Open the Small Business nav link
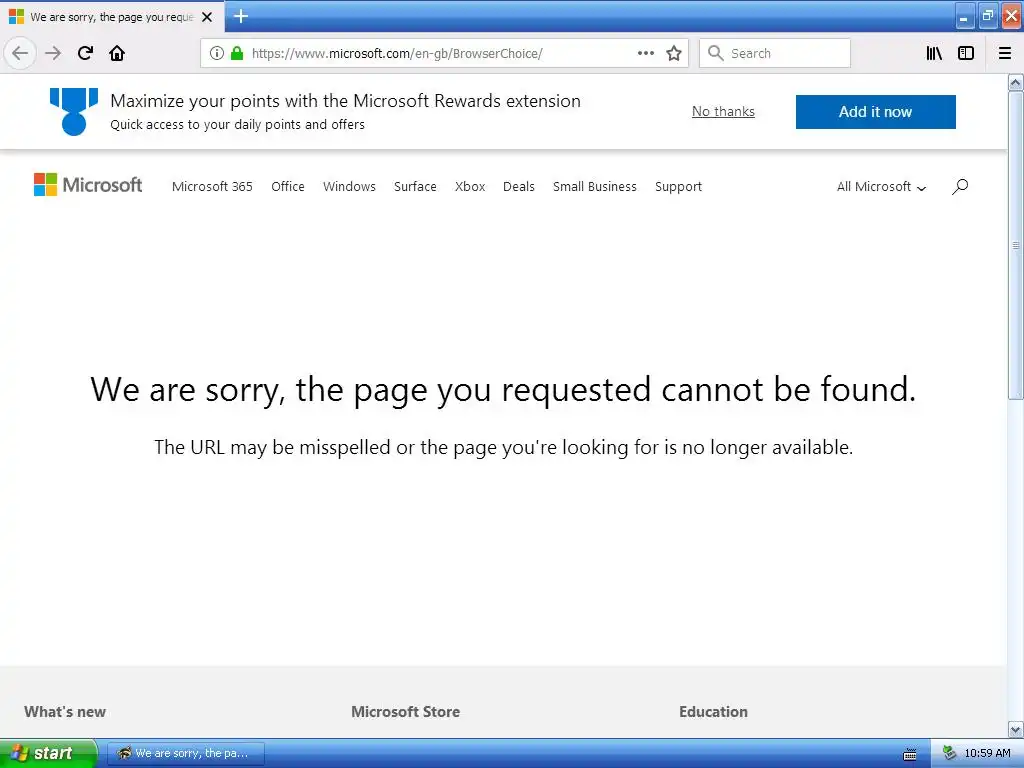1024x768 pixels. (595, 187)
